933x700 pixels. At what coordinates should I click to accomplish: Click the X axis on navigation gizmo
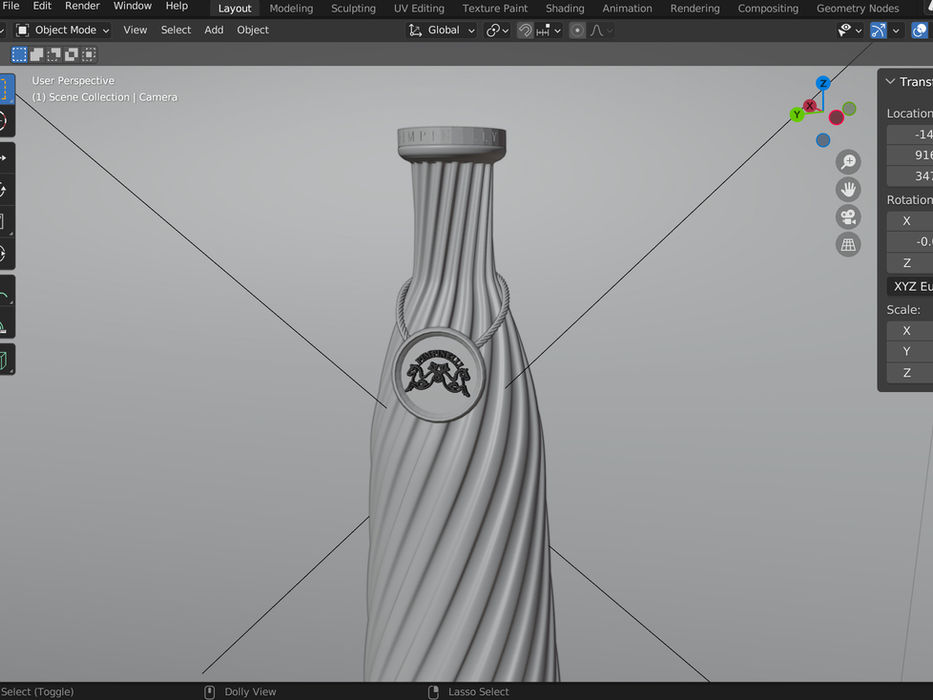809,105
